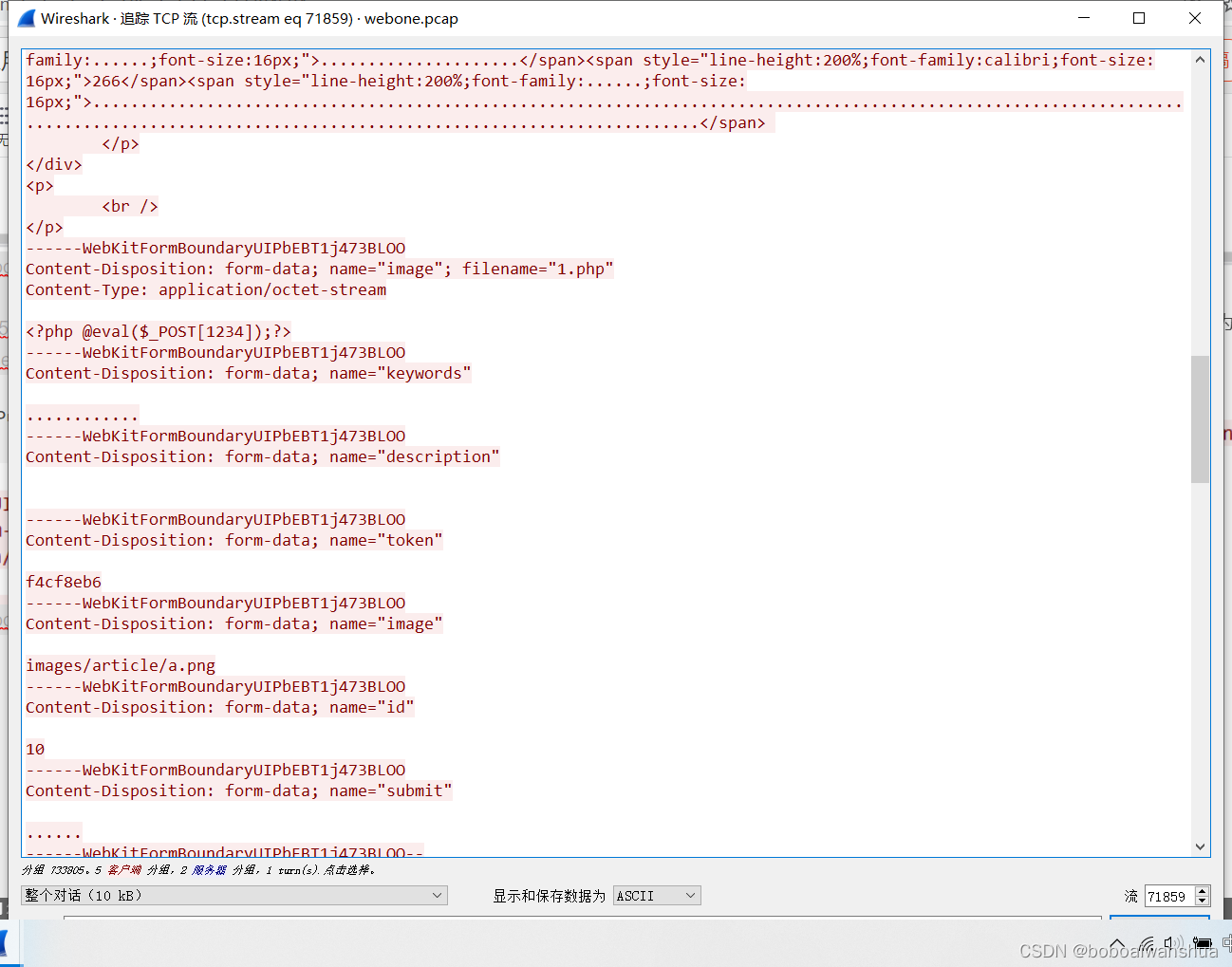
Task: Click the filename="1.php" text
Action: click(x=538, y=269)
